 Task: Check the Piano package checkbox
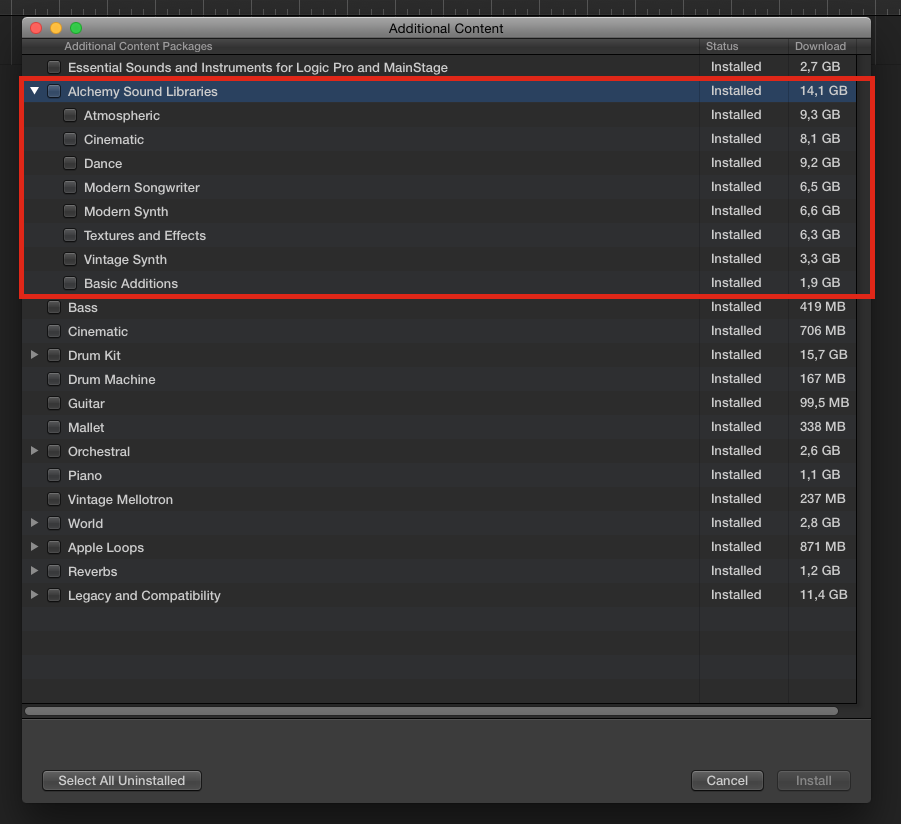[54, 475]
